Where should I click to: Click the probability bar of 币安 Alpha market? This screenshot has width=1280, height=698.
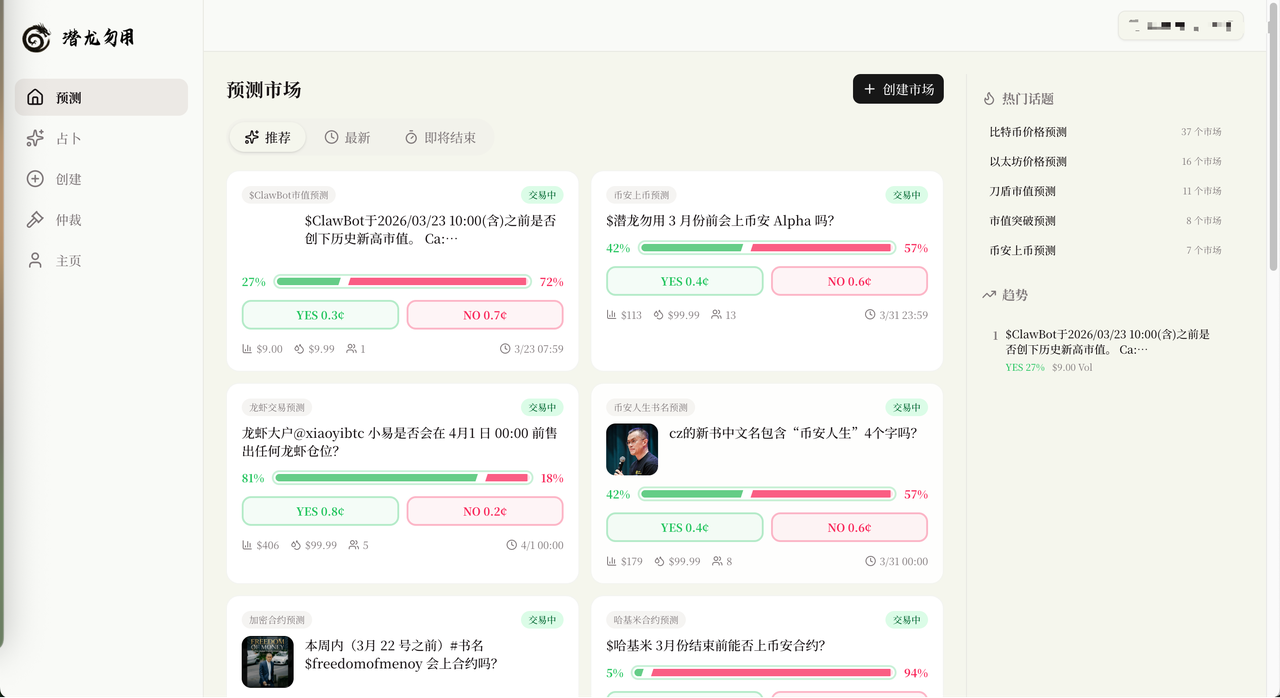[x=767, y=248]
